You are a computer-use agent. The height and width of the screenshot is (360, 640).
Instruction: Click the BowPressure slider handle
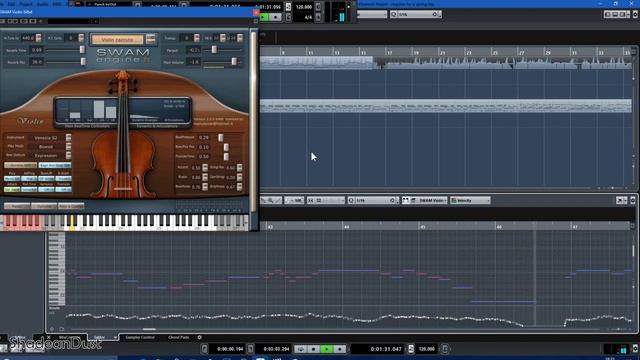pos(220,138)
